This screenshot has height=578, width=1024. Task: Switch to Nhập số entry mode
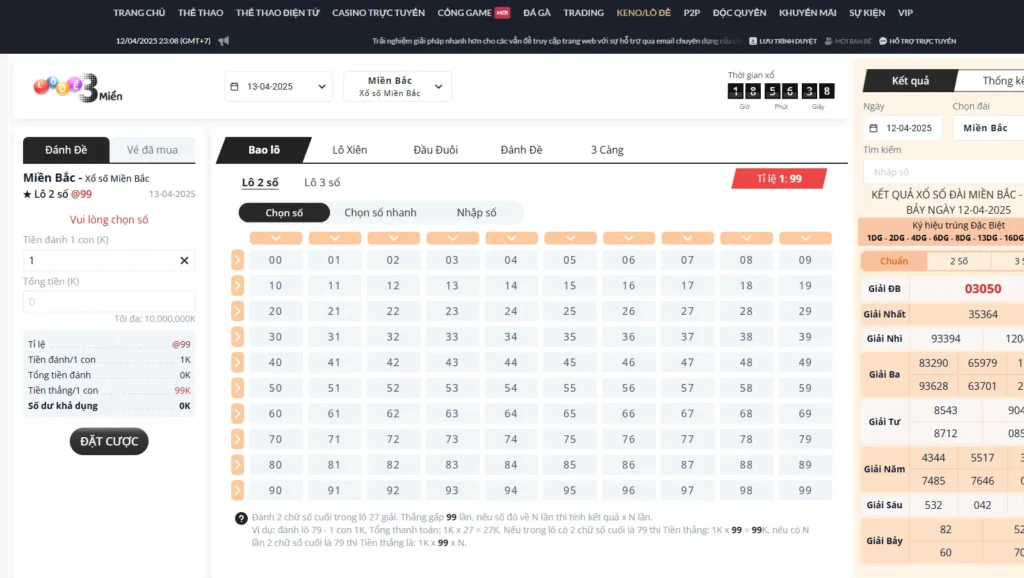click(x=476, y=212)
